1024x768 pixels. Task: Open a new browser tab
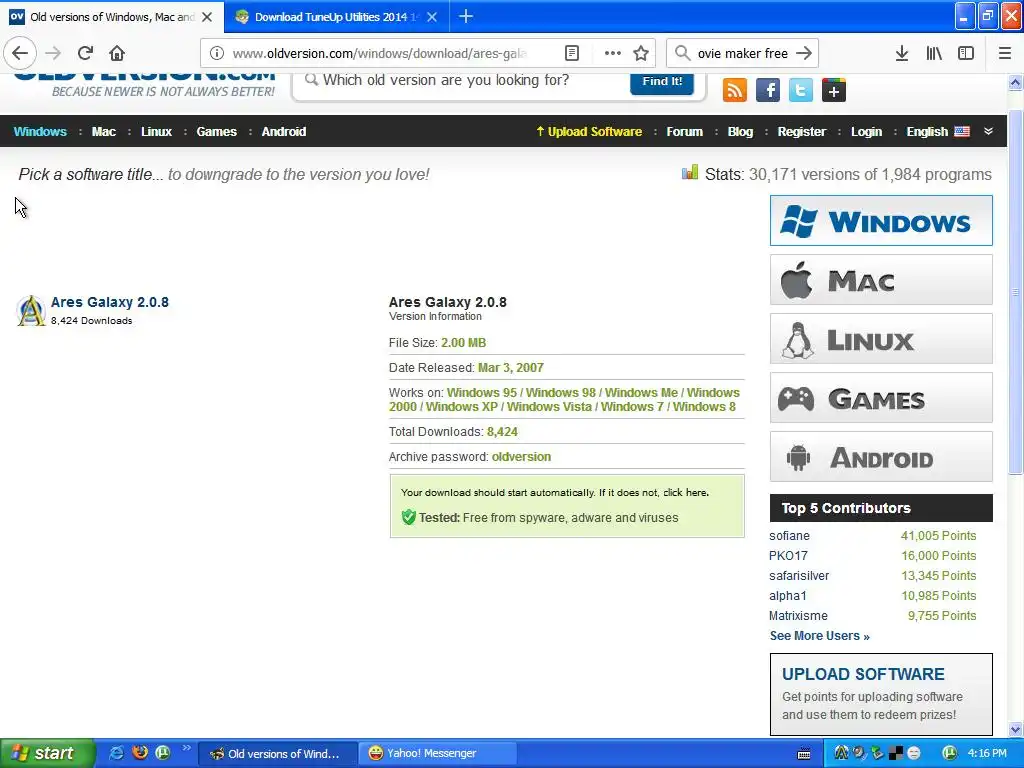(x=466, y=16)
